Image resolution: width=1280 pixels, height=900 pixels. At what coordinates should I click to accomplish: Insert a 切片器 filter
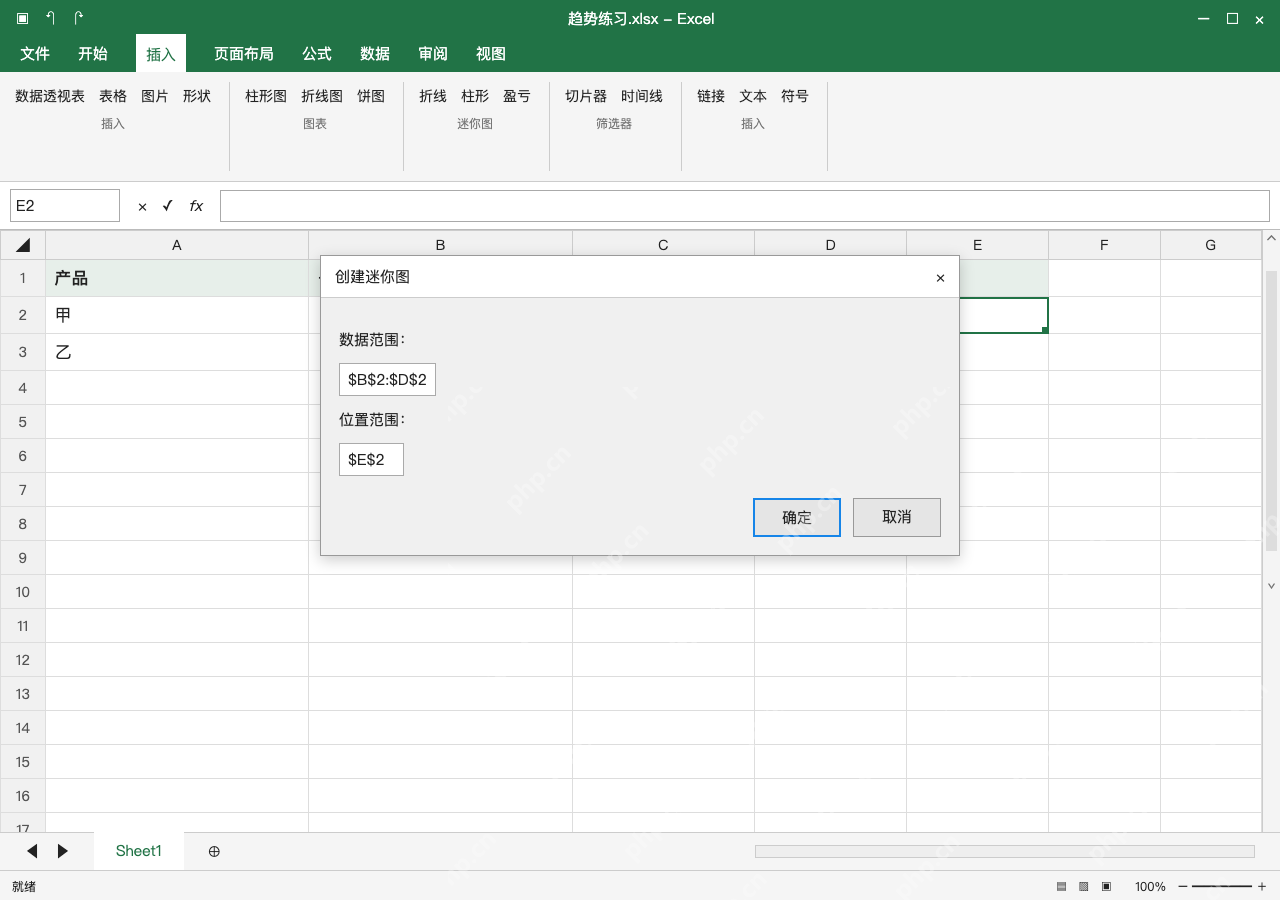click(586, 96)
